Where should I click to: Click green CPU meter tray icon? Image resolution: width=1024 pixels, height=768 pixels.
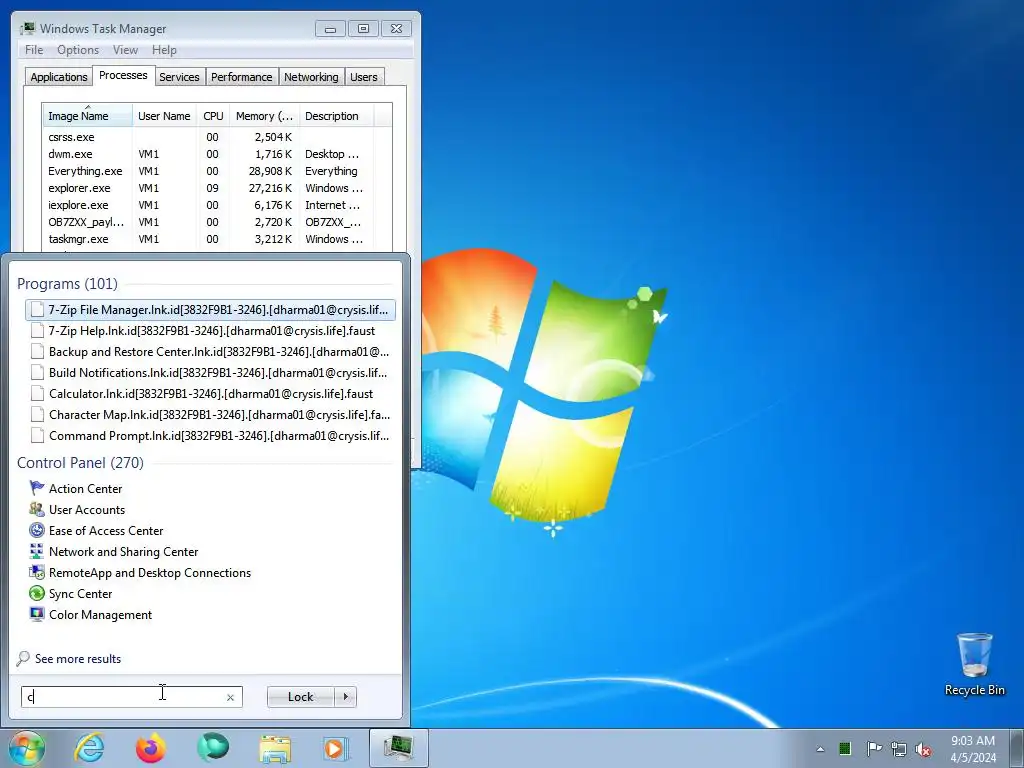(845, 748)
